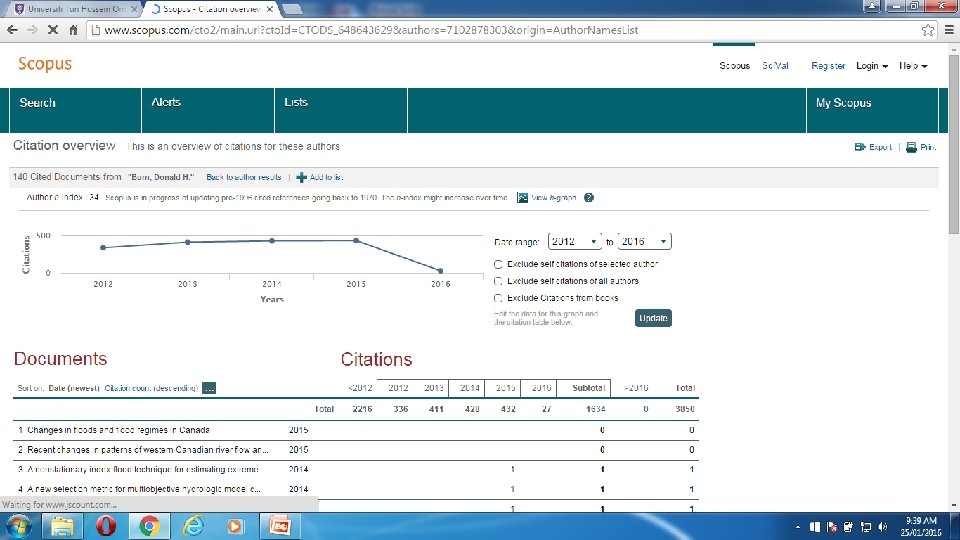The width and height of the screenshot is (960, 540).
Task: Open browser home page icon
Action: [73, 30]
